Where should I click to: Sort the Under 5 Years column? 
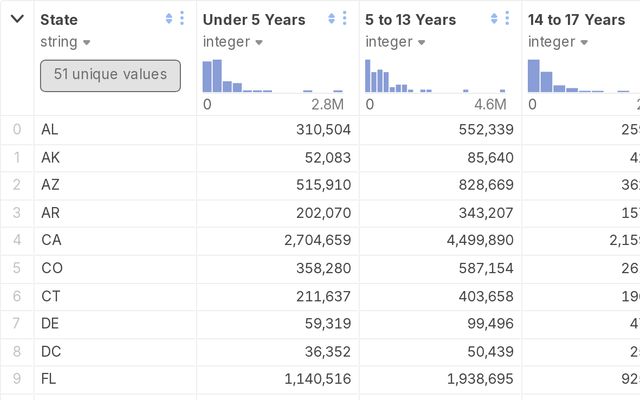click(x=331, y=19)
